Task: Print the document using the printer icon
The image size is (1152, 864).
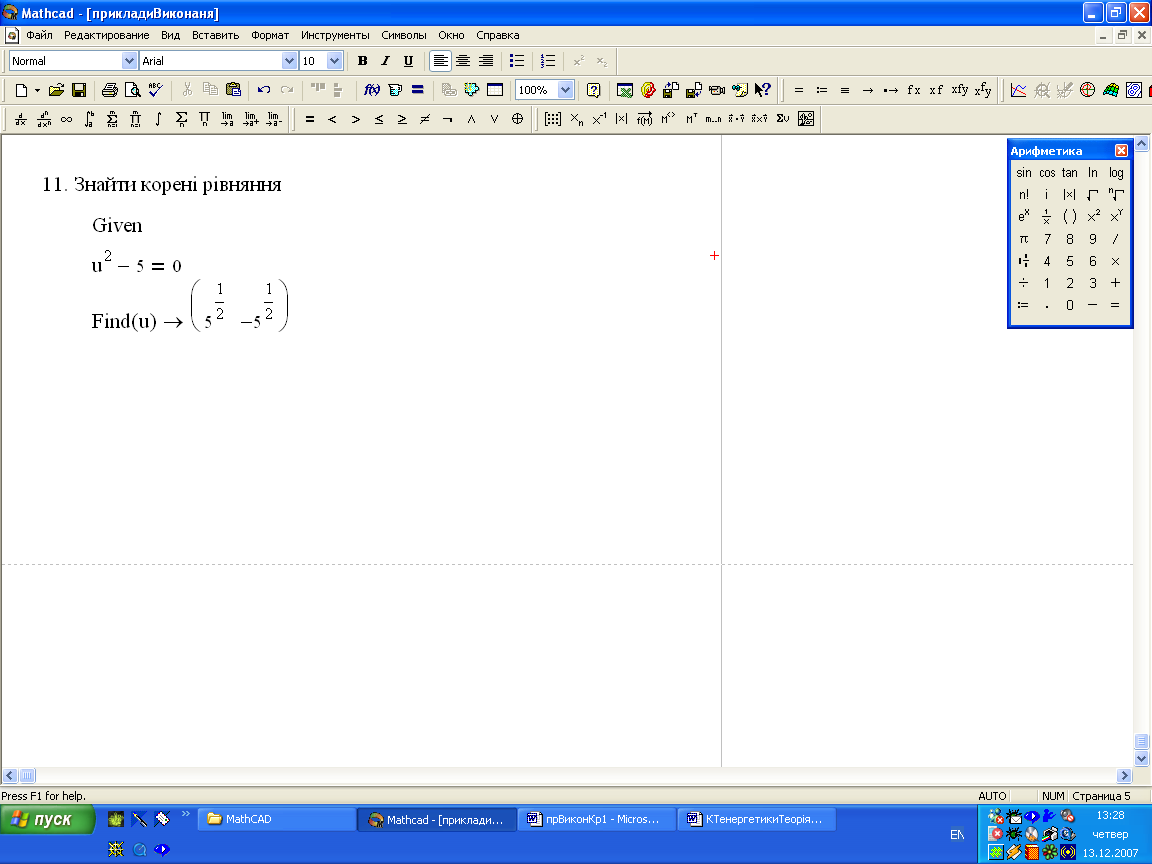Action: [109, 90]
